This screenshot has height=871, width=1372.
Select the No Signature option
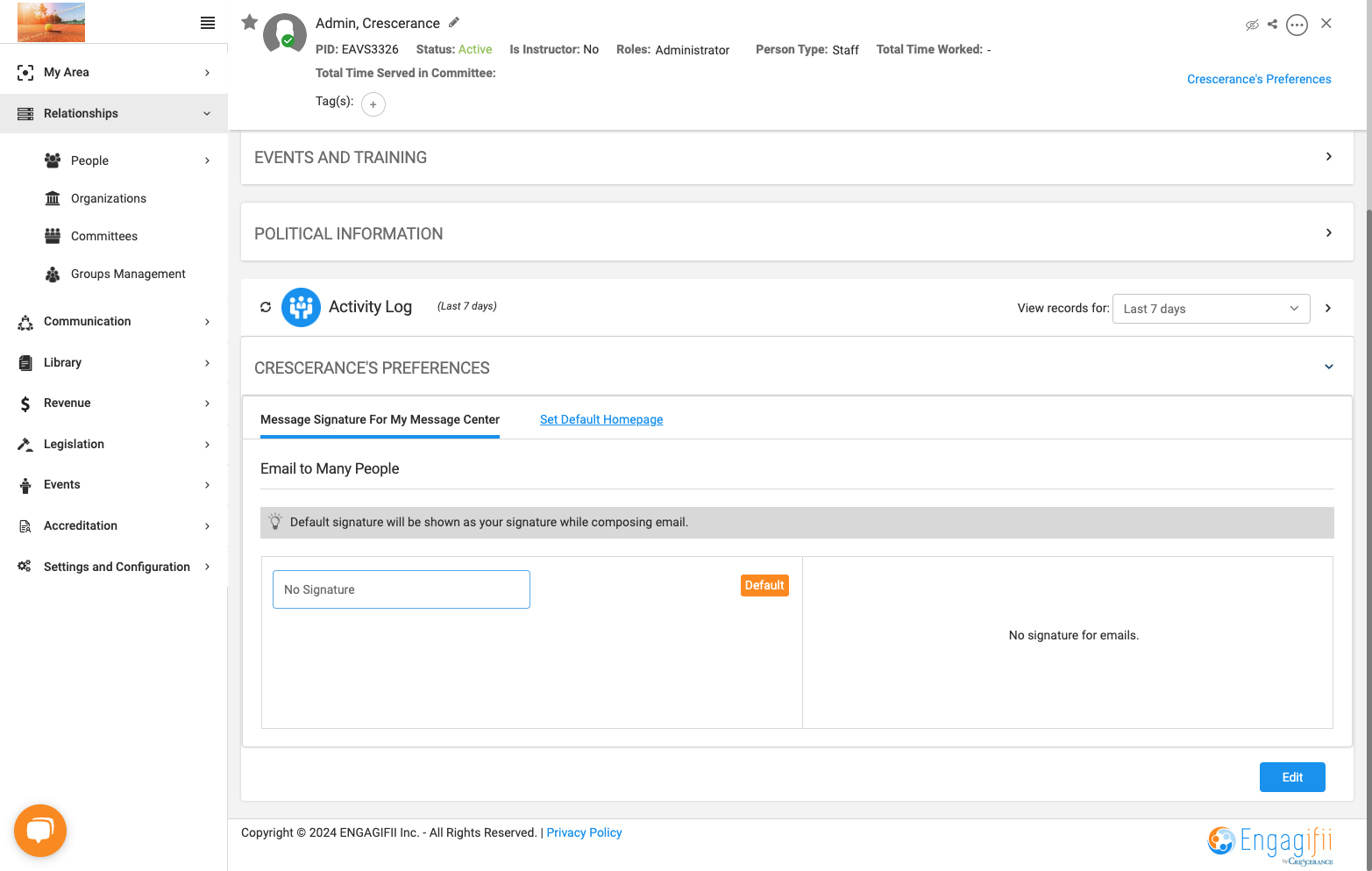pos(402,589)
